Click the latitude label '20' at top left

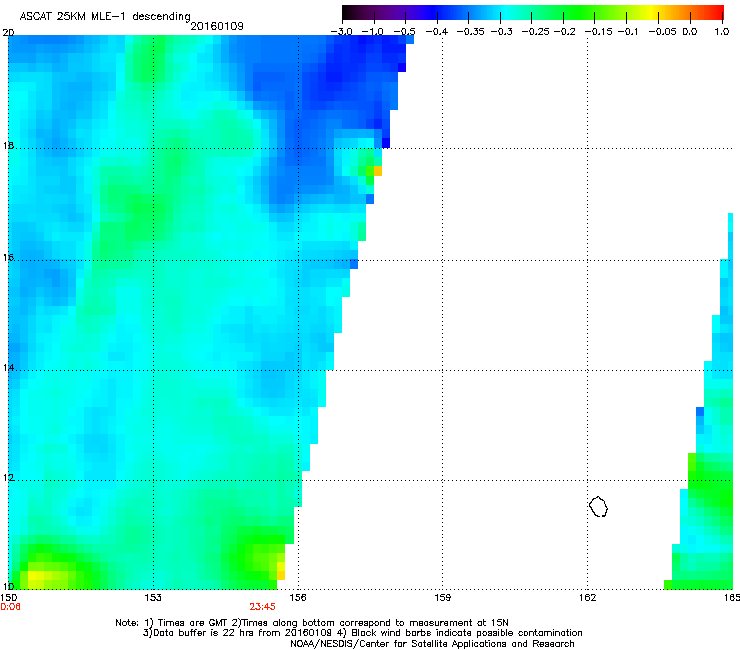pyautogui.click(x=8, y=32)
